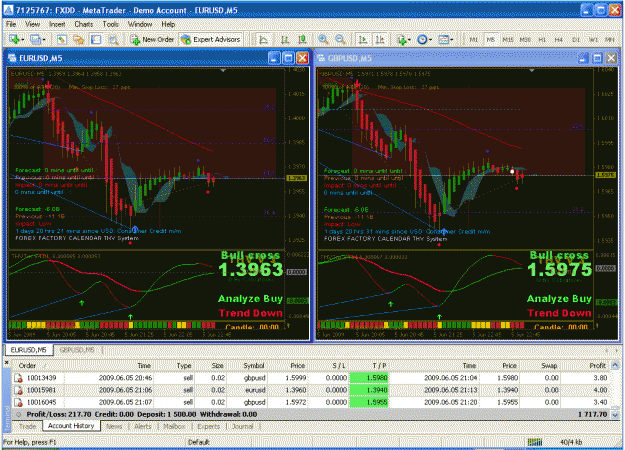625x450 pixels.
Task: Toggle the Expert Advisors button
Action: click(x=210, y=39)
